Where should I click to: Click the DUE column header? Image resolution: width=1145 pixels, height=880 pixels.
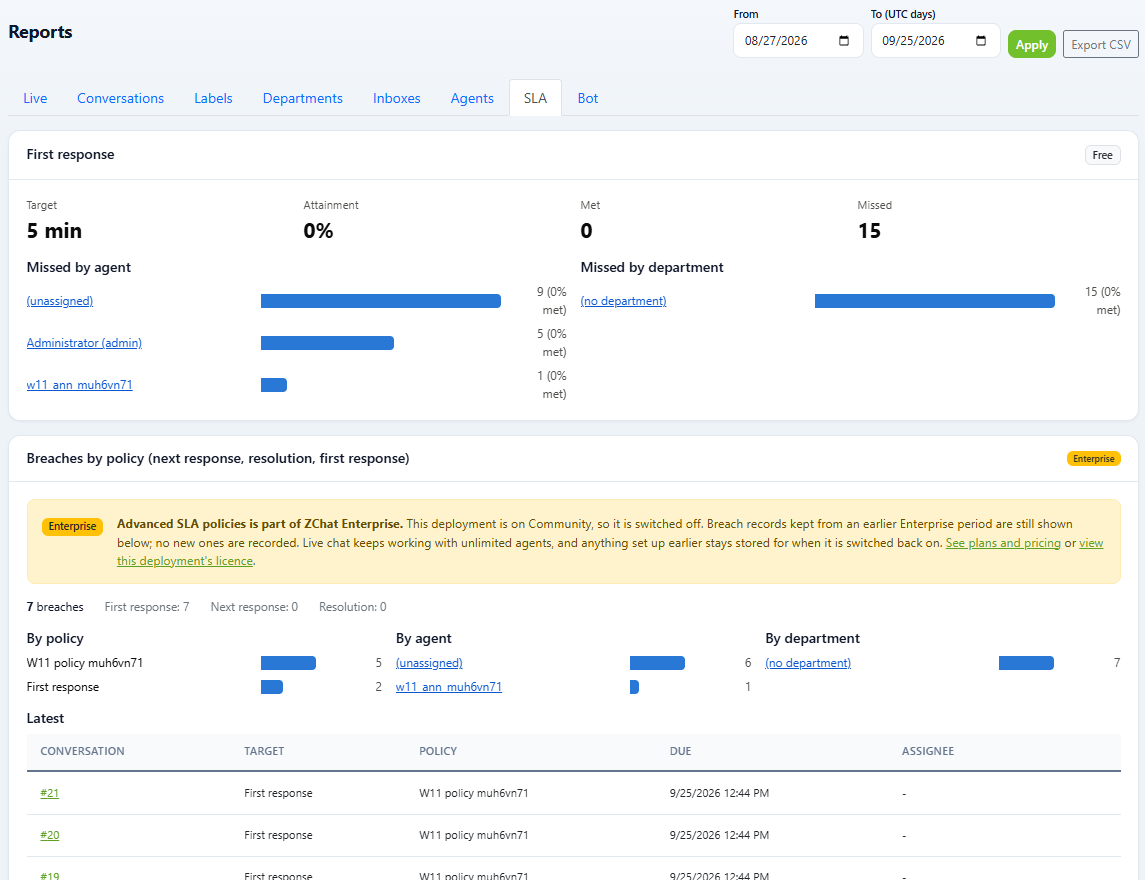point(681,751)
